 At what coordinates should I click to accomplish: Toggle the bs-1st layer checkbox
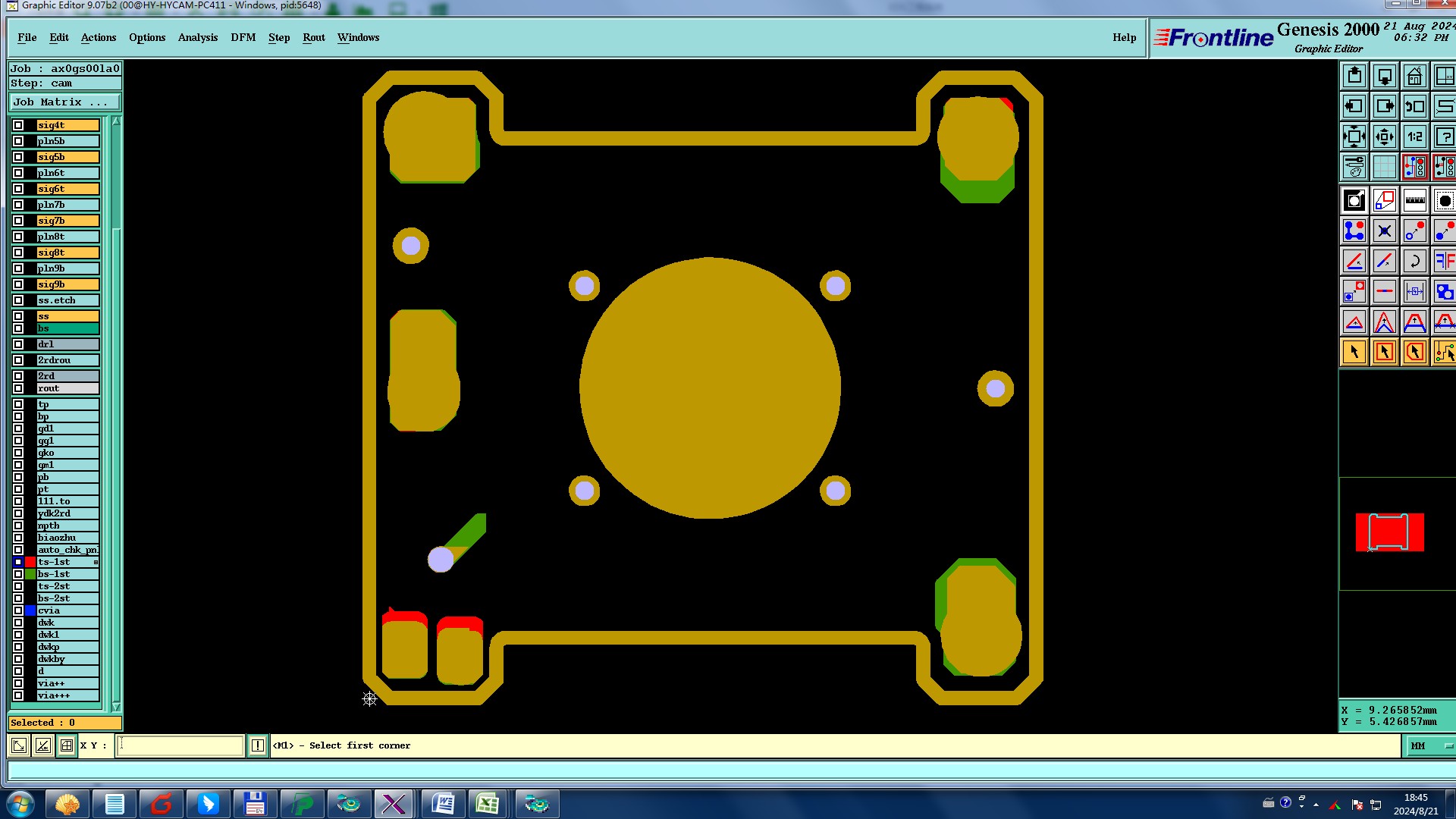[x=18, y=574]
